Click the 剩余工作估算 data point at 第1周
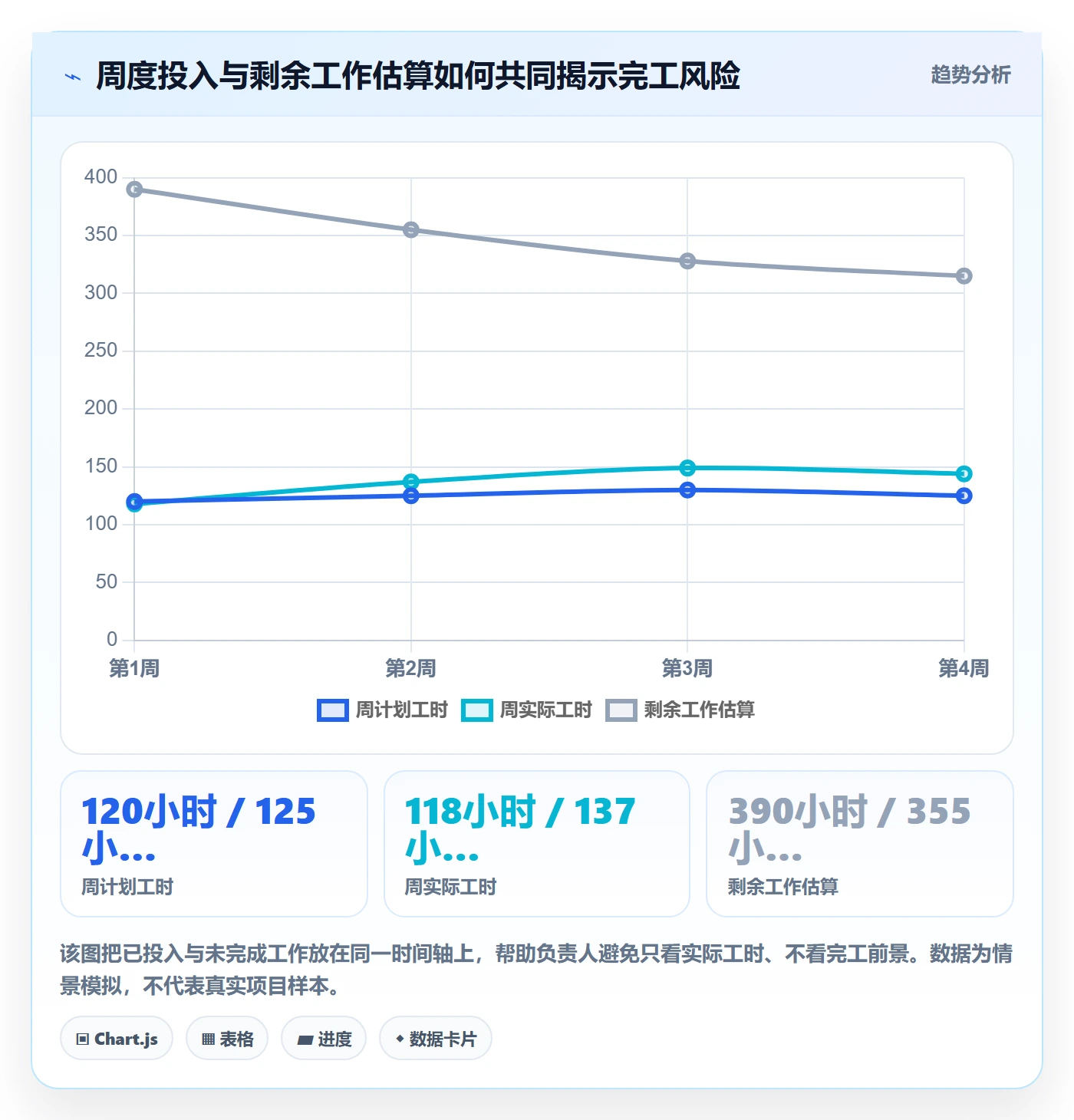Screen dimensions: 1074x1120 pyautogui.click(x=134, y=189)
